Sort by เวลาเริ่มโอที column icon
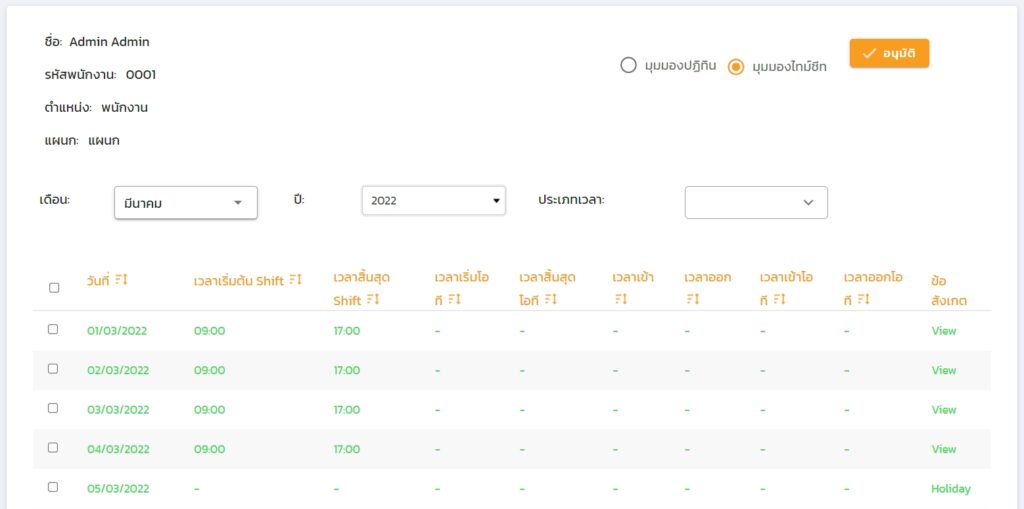 click(x=454, y=300)
